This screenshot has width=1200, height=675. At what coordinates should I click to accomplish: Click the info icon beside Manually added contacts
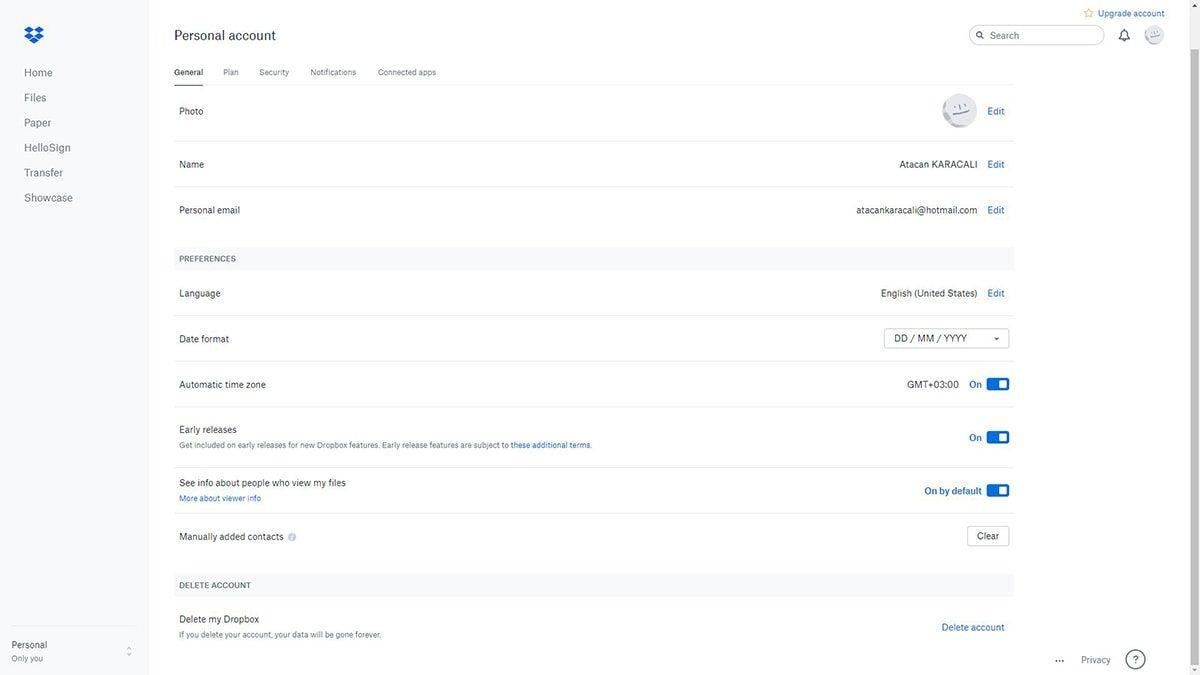pyautogui.click(x=292, y=537)
